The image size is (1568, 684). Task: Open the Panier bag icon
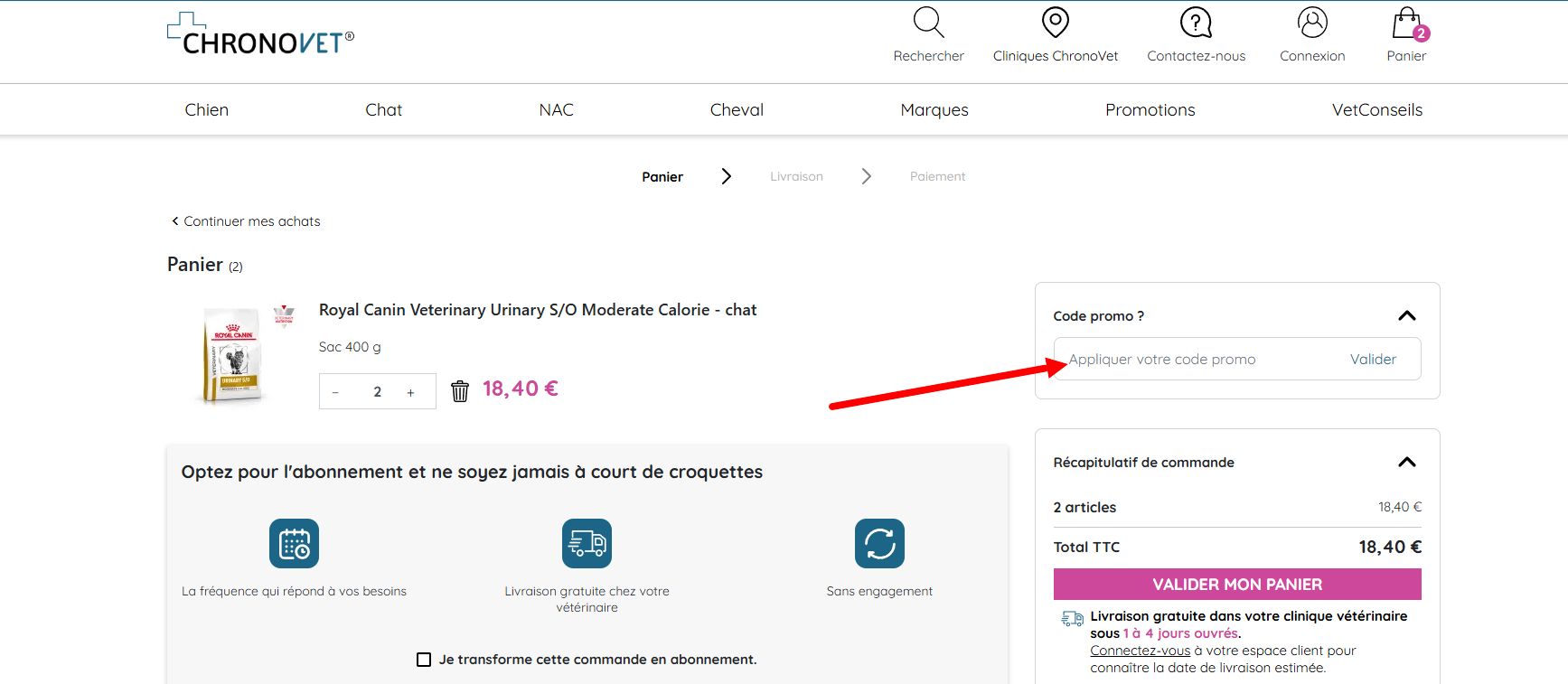(1407, 23)
